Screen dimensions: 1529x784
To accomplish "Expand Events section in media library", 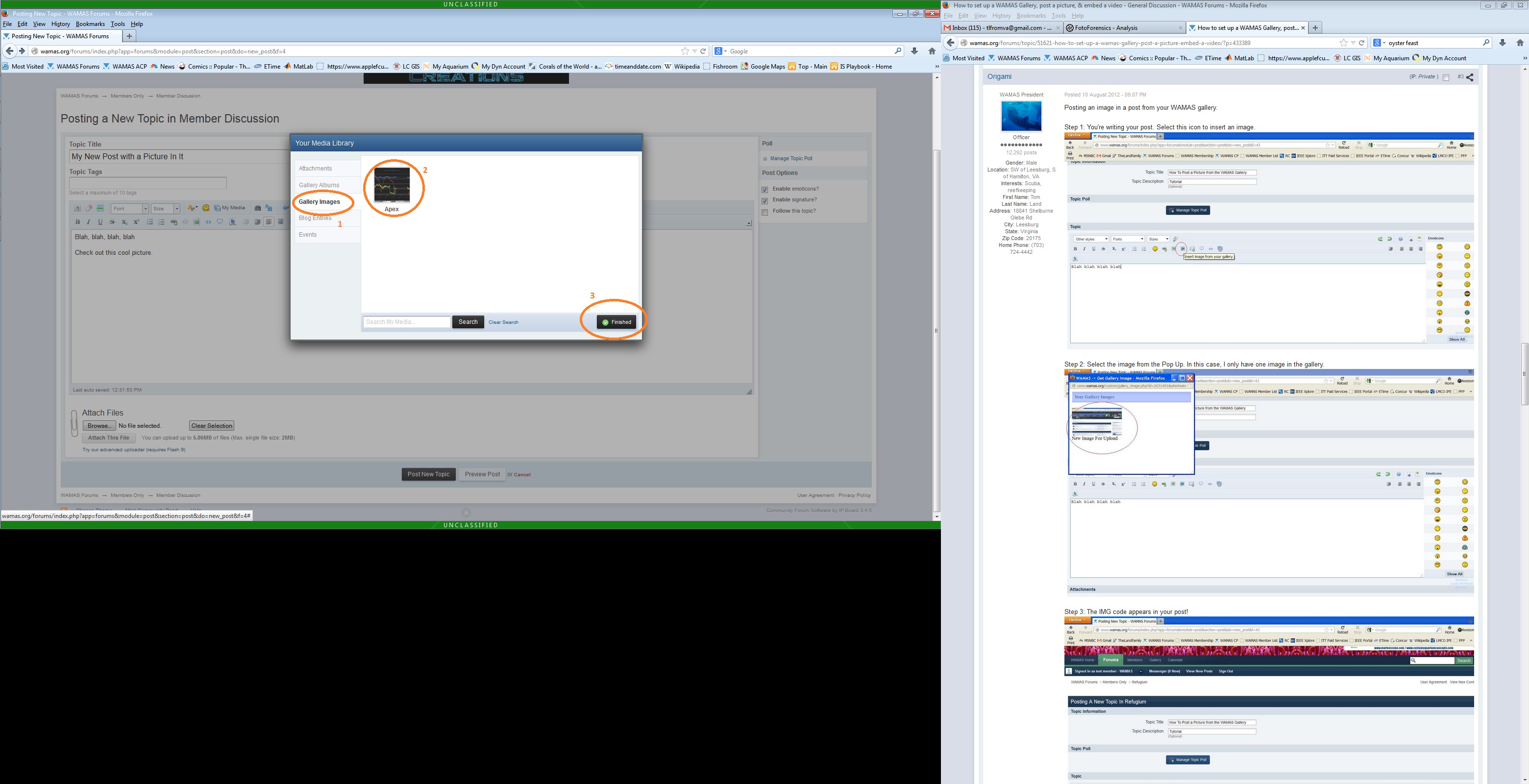I will [307, 234].
